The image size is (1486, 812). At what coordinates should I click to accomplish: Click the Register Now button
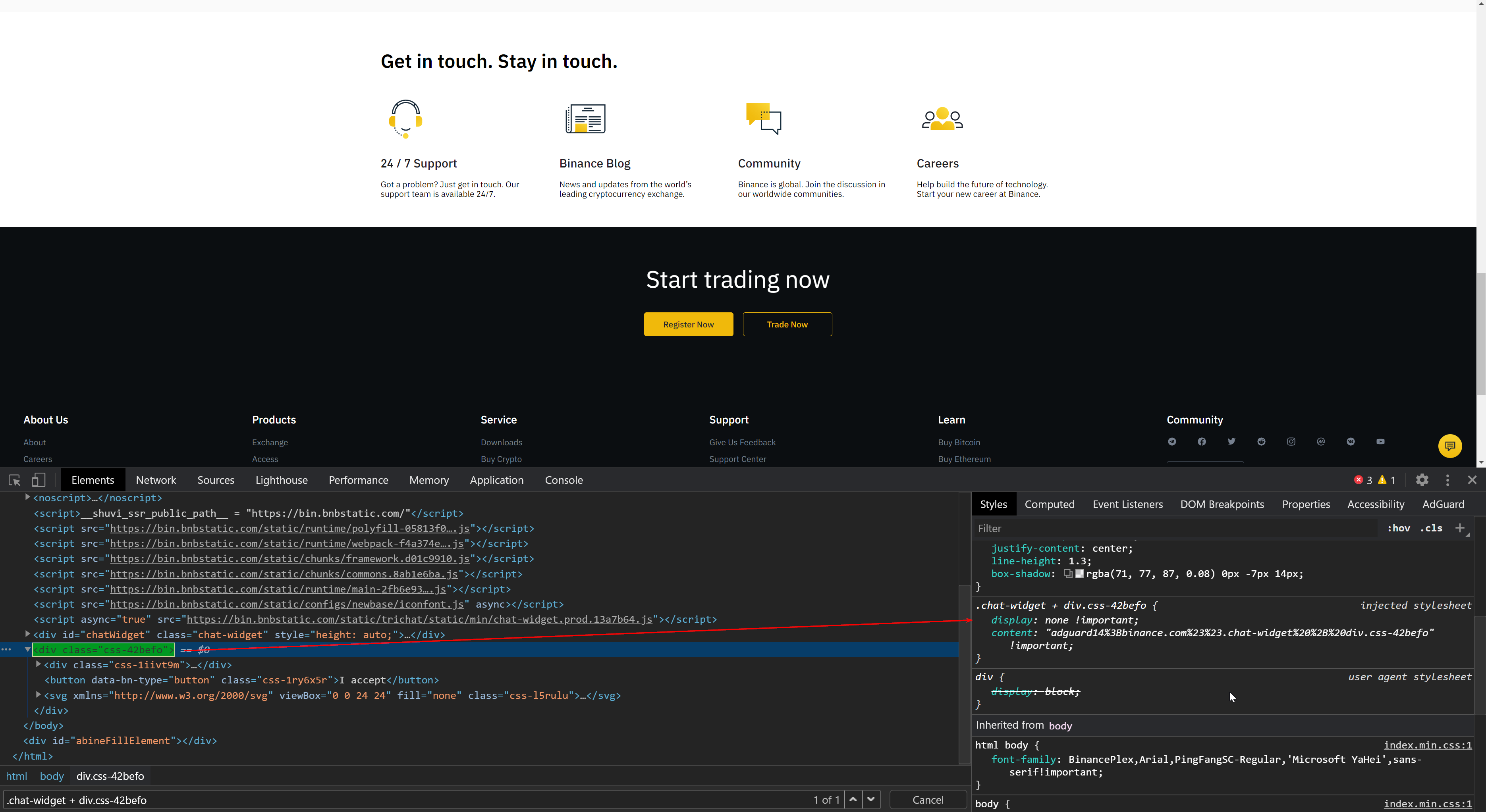pos(688,324)
